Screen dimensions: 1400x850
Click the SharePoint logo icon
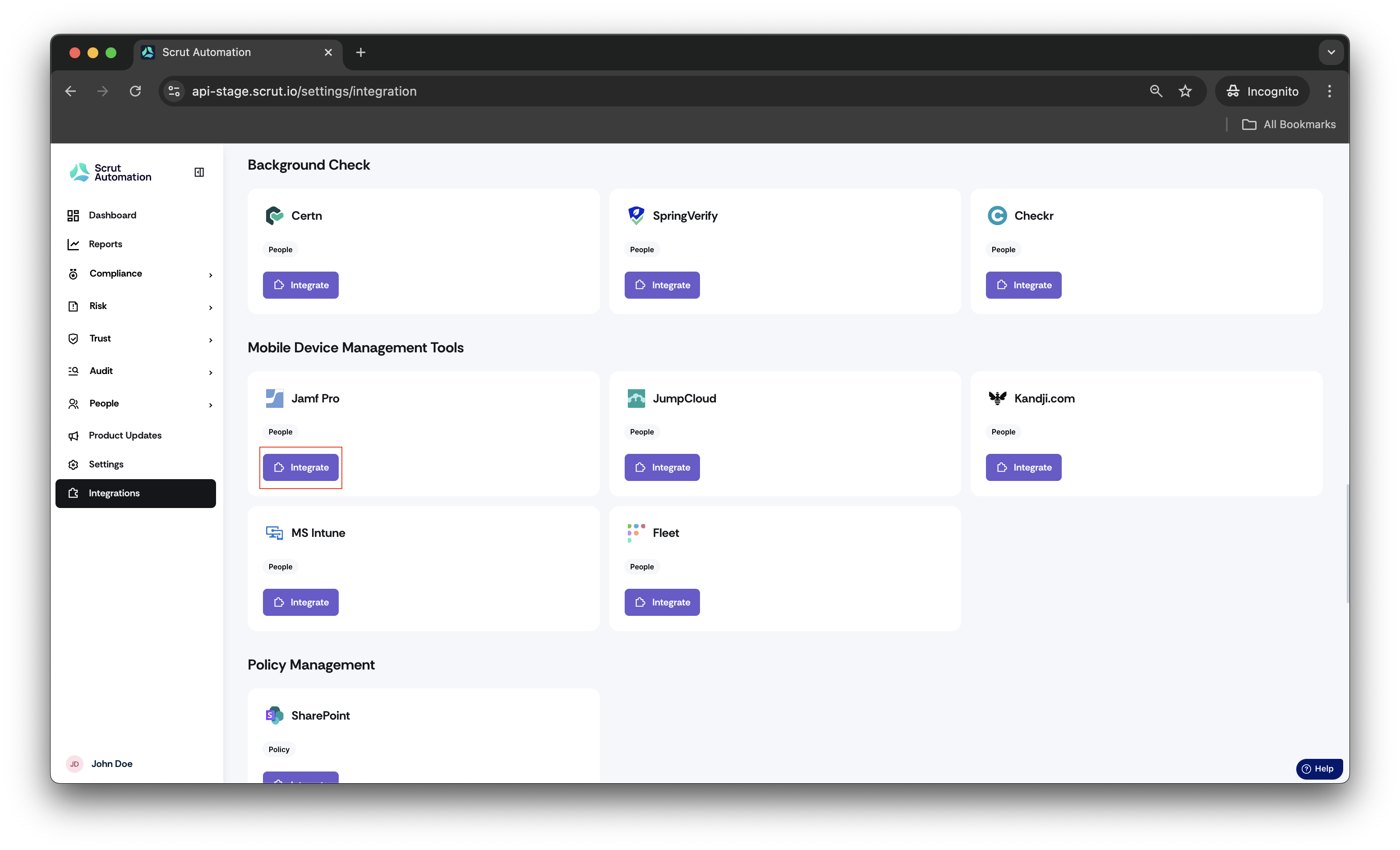click(274, 716)
